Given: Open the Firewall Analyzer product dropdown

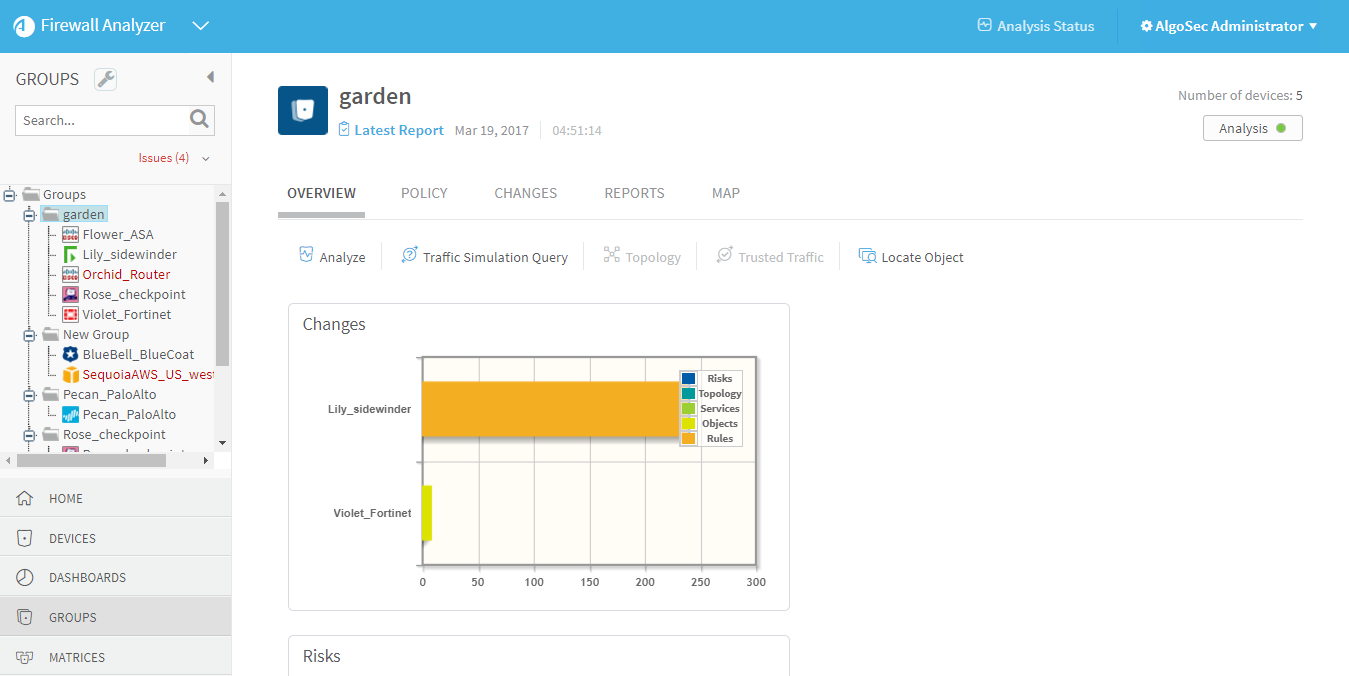Looking at the screenshot, I should [200, 26].
